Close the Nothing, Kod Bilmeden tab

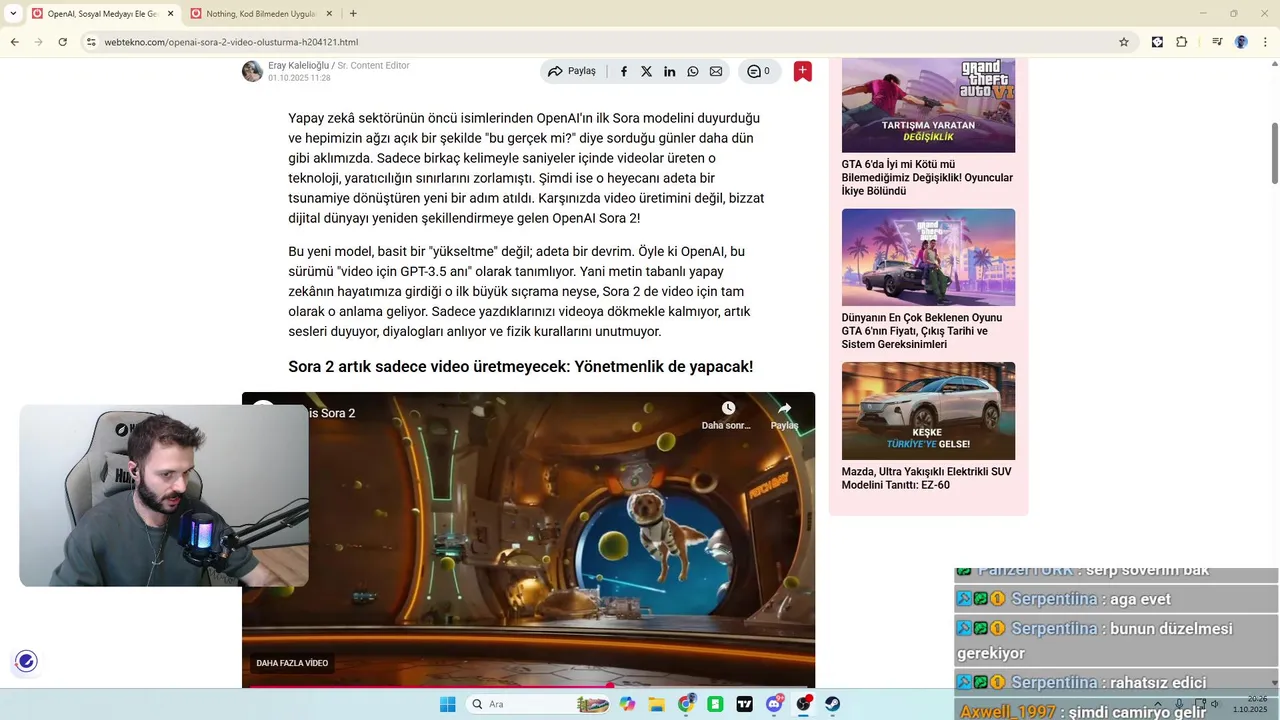[x=328, y=14]
